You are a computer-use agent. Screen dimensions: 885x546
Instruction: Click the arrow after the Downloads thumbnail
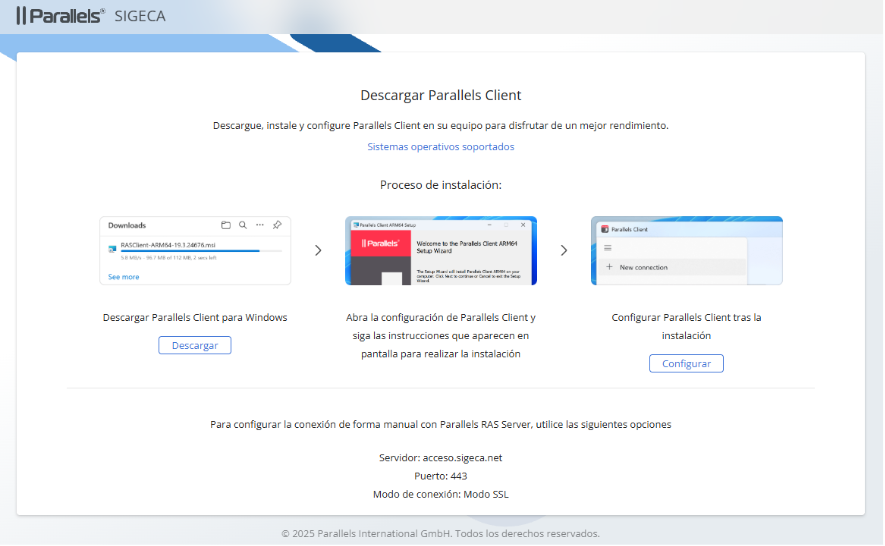tap(318, 250)
